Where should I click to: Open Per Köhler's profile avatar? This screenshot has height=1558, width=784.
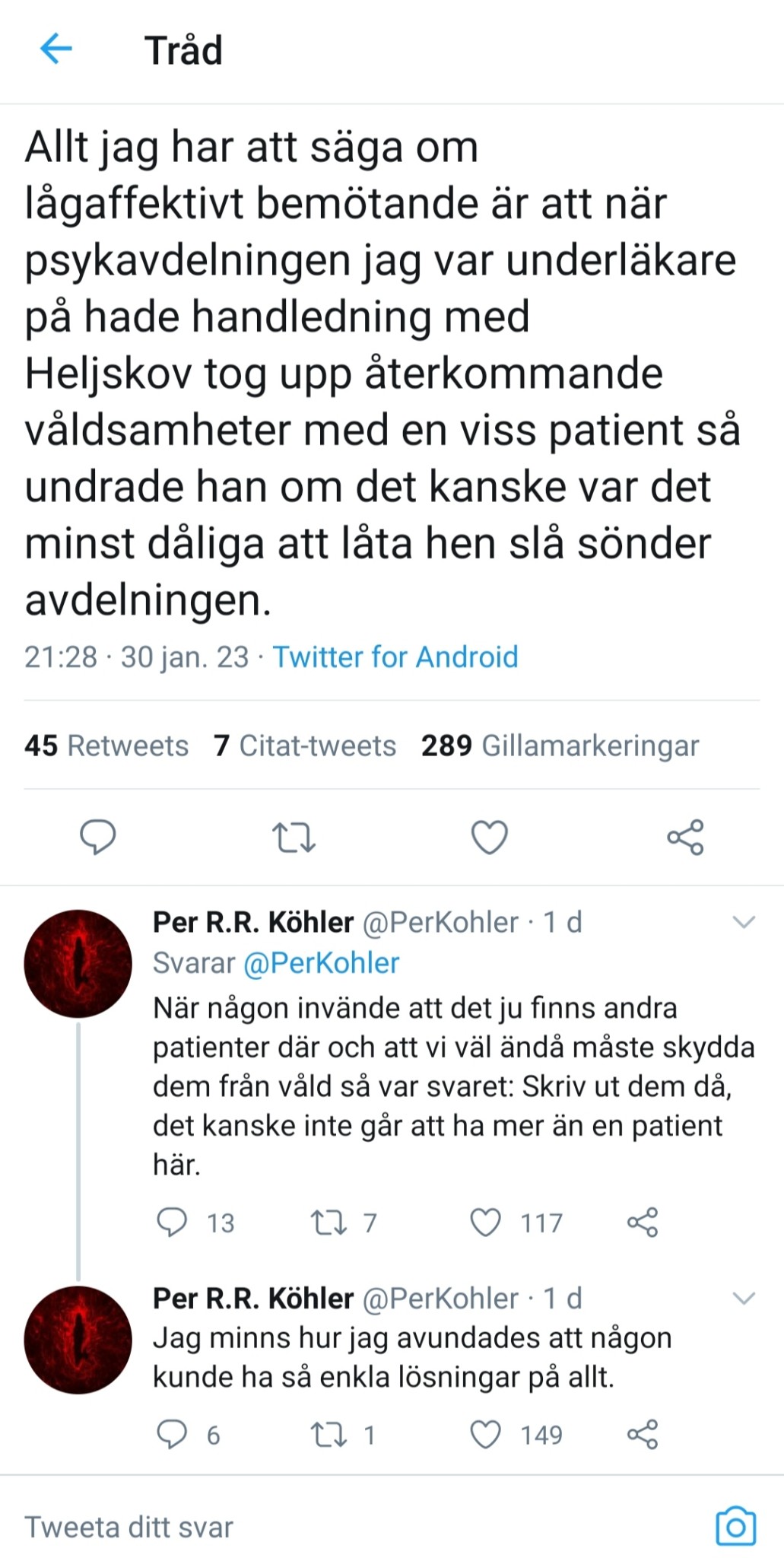(77, 963)
